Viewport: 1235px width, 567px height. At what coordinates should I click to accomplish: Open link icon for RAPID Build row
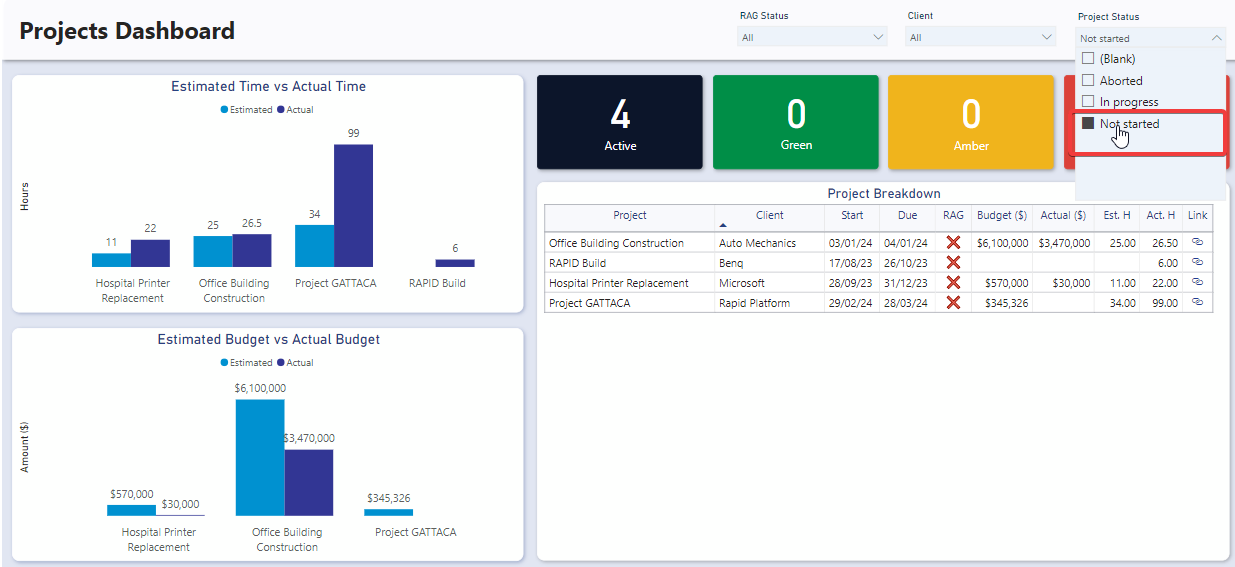1197,262
